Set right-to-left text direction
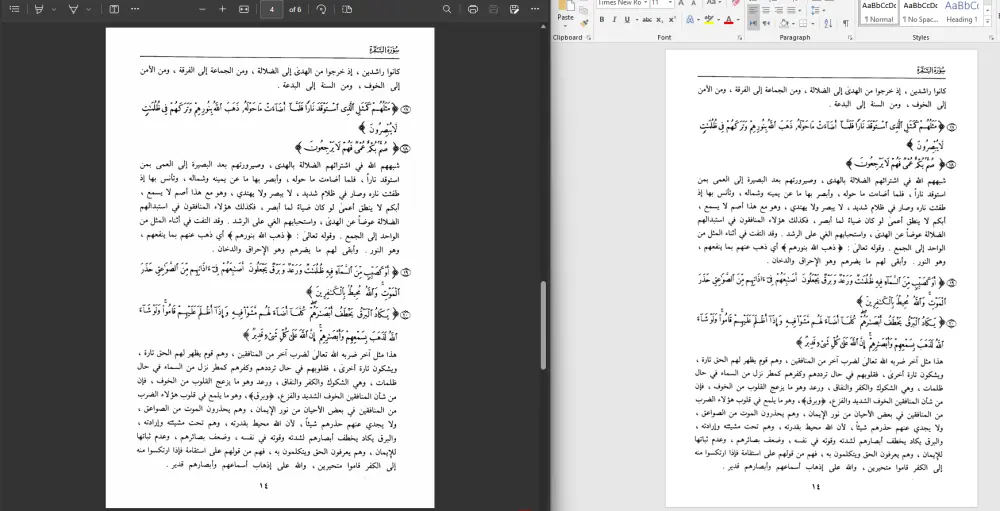This screenshot has height=511, width=1000. tap(766, 23)
